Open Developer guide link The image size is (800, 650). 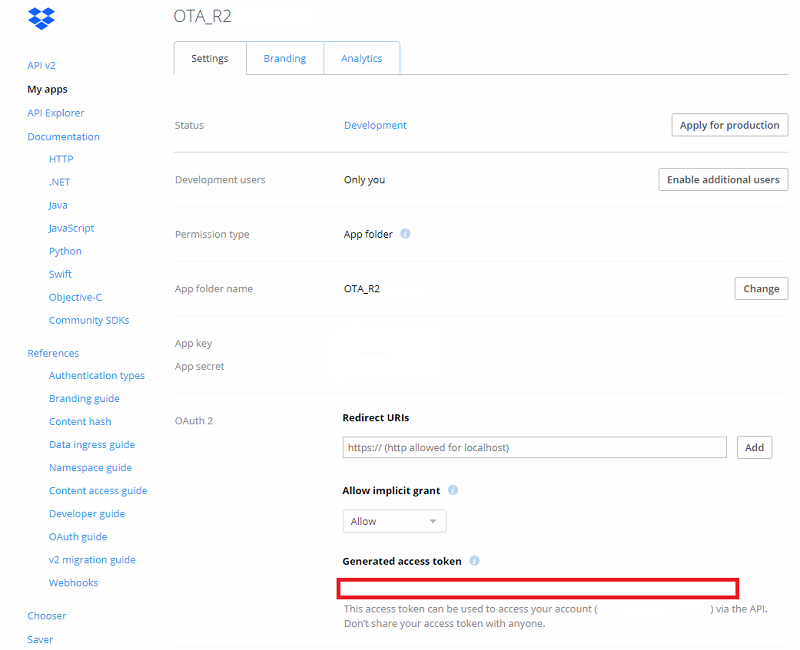coord(87,513)
